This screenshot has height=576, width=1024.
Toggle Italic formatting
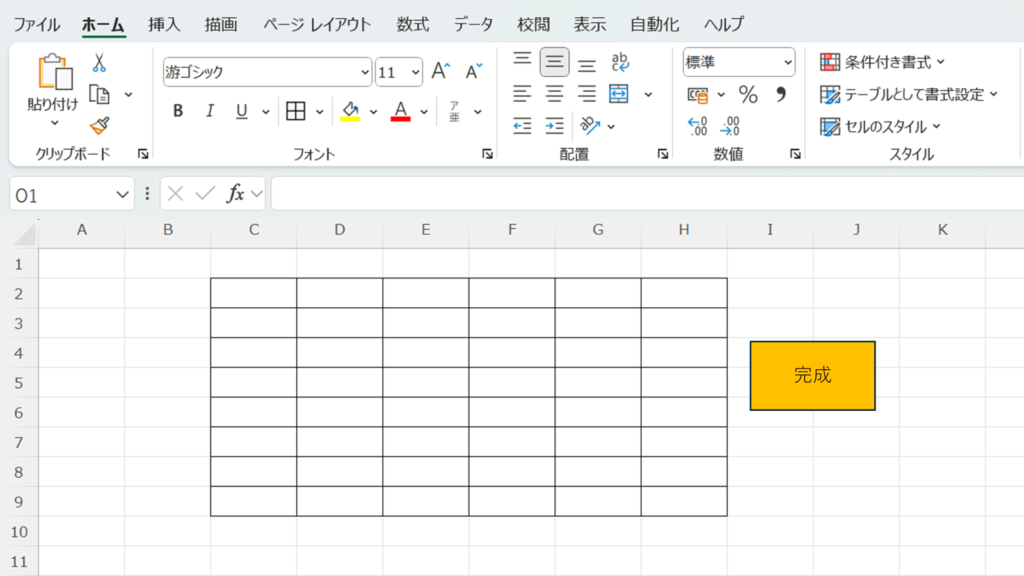click(210, 111)
